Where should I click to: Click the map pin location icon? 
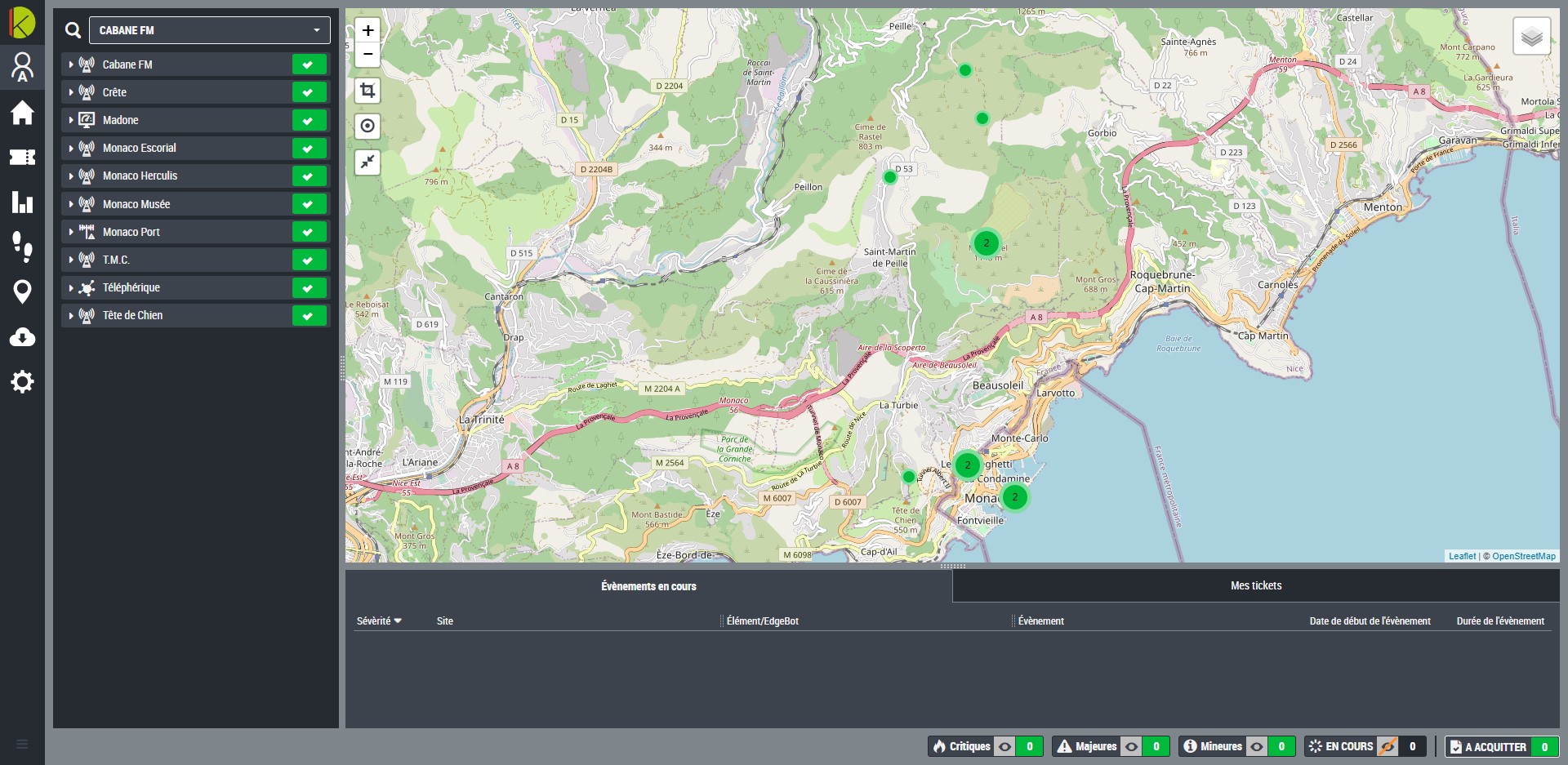(22, 291)
